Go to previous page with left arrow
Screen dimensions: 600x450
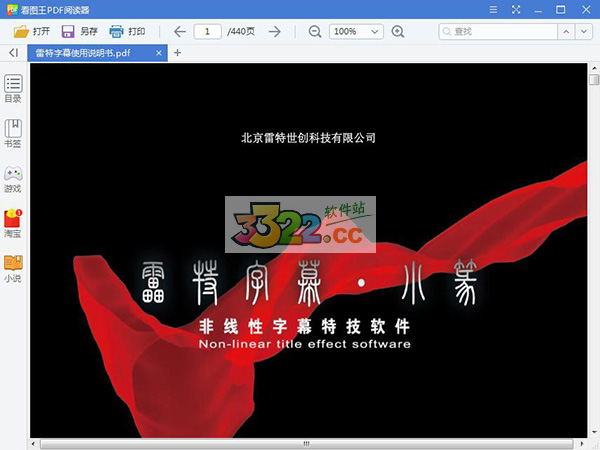179,31
